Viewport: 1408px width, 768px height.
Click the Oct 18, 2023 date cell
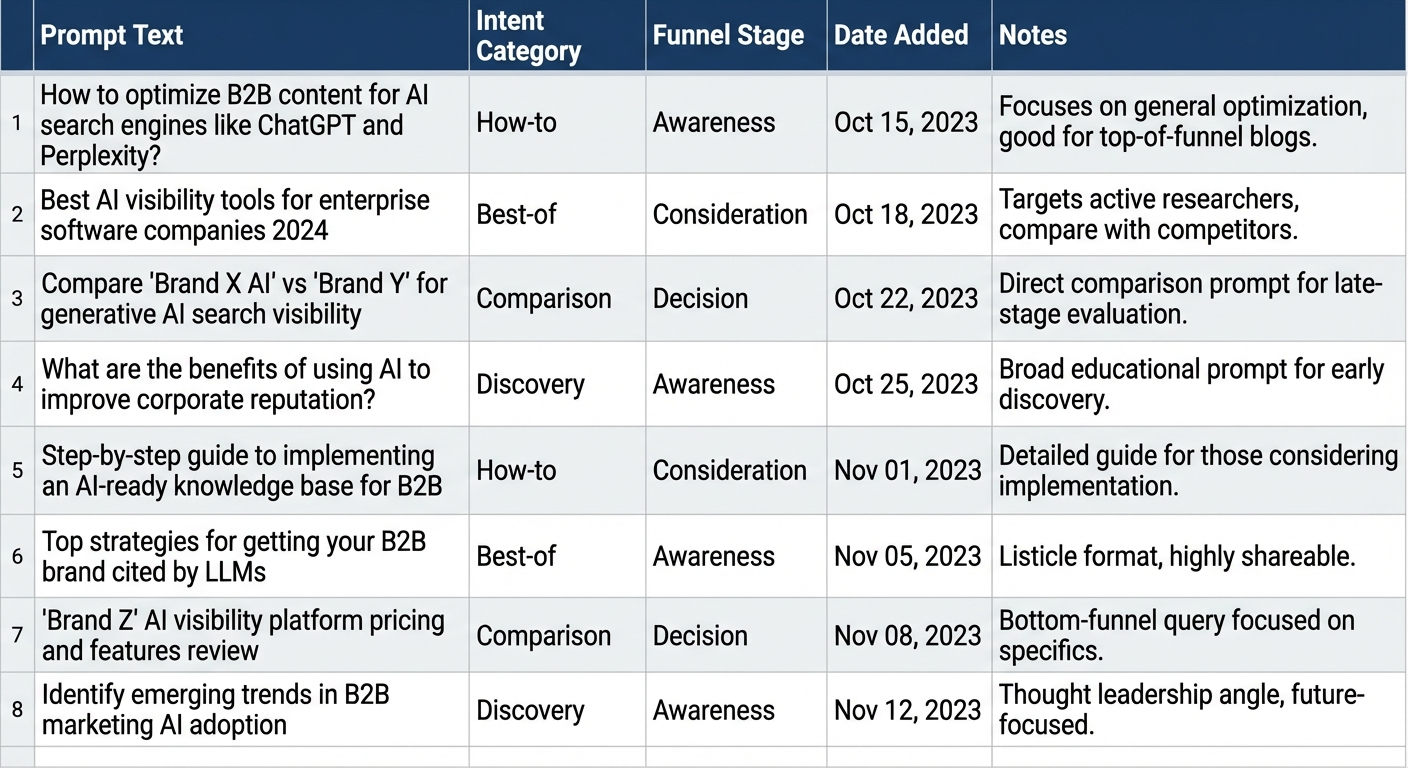tap(905, 214)
